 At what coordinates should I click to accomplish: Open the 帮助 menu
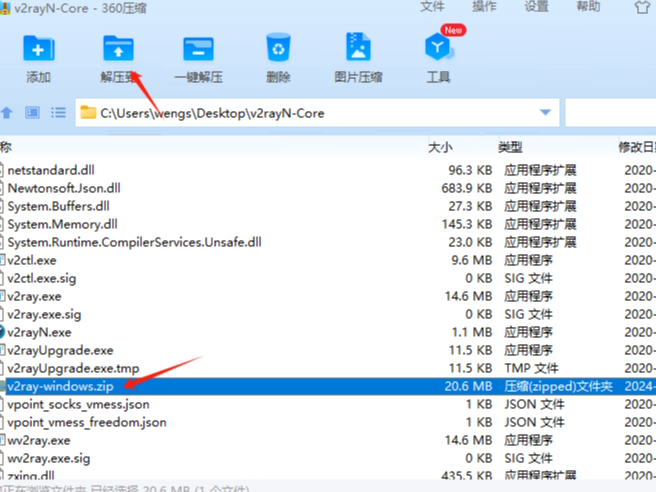pos(588,7)
